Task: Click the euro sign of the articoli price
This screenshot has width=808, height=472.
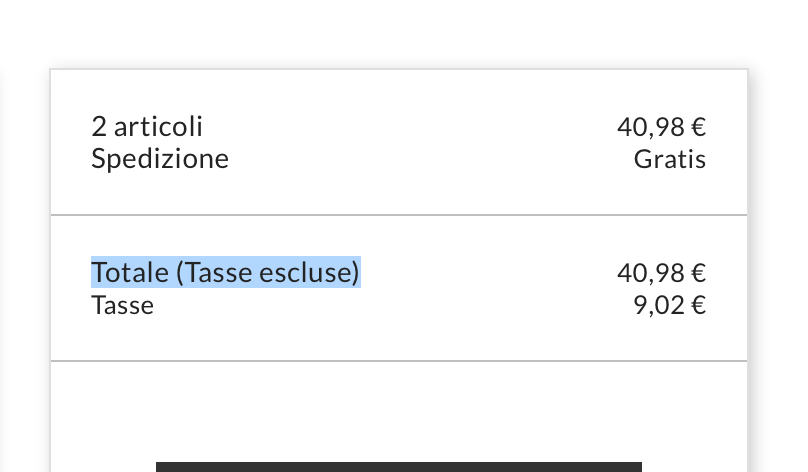Action: (698, 127)
